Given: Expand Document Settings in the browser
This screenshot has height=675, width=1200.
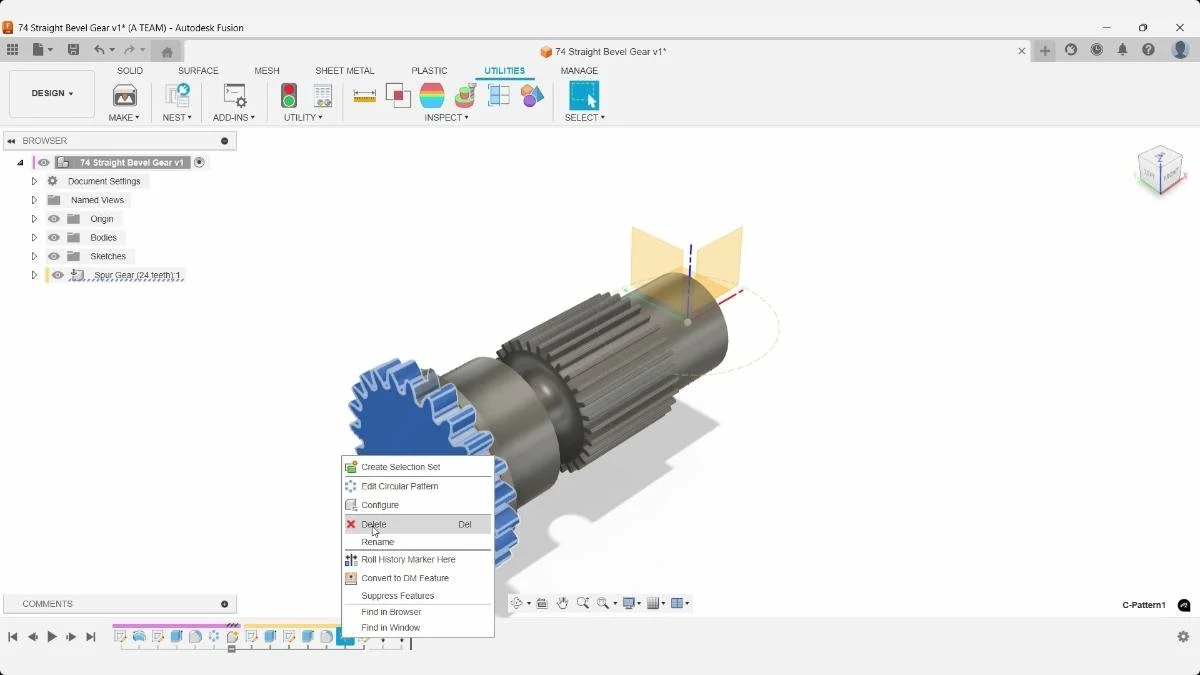Looking at the screenshot, I should click(34, 181).
